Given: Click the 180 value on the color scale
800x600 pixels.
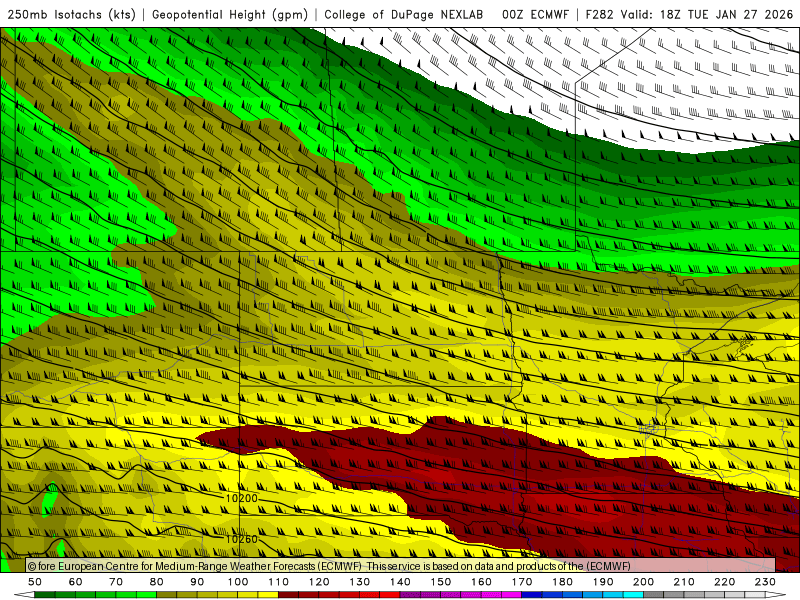Looking at the screenshot, I should click(562, 582).
